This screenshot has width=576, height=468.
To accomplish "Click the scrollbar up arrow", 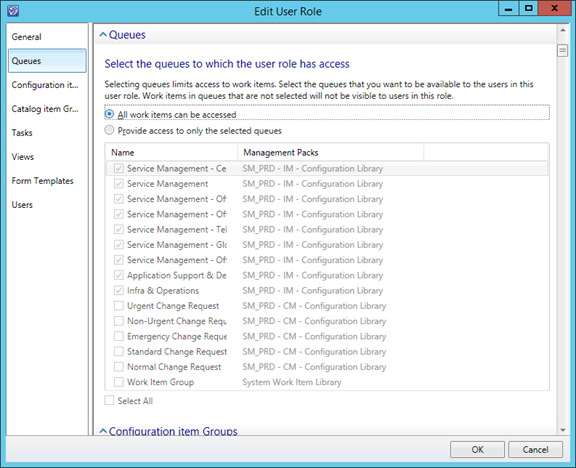I will [562, 30].
